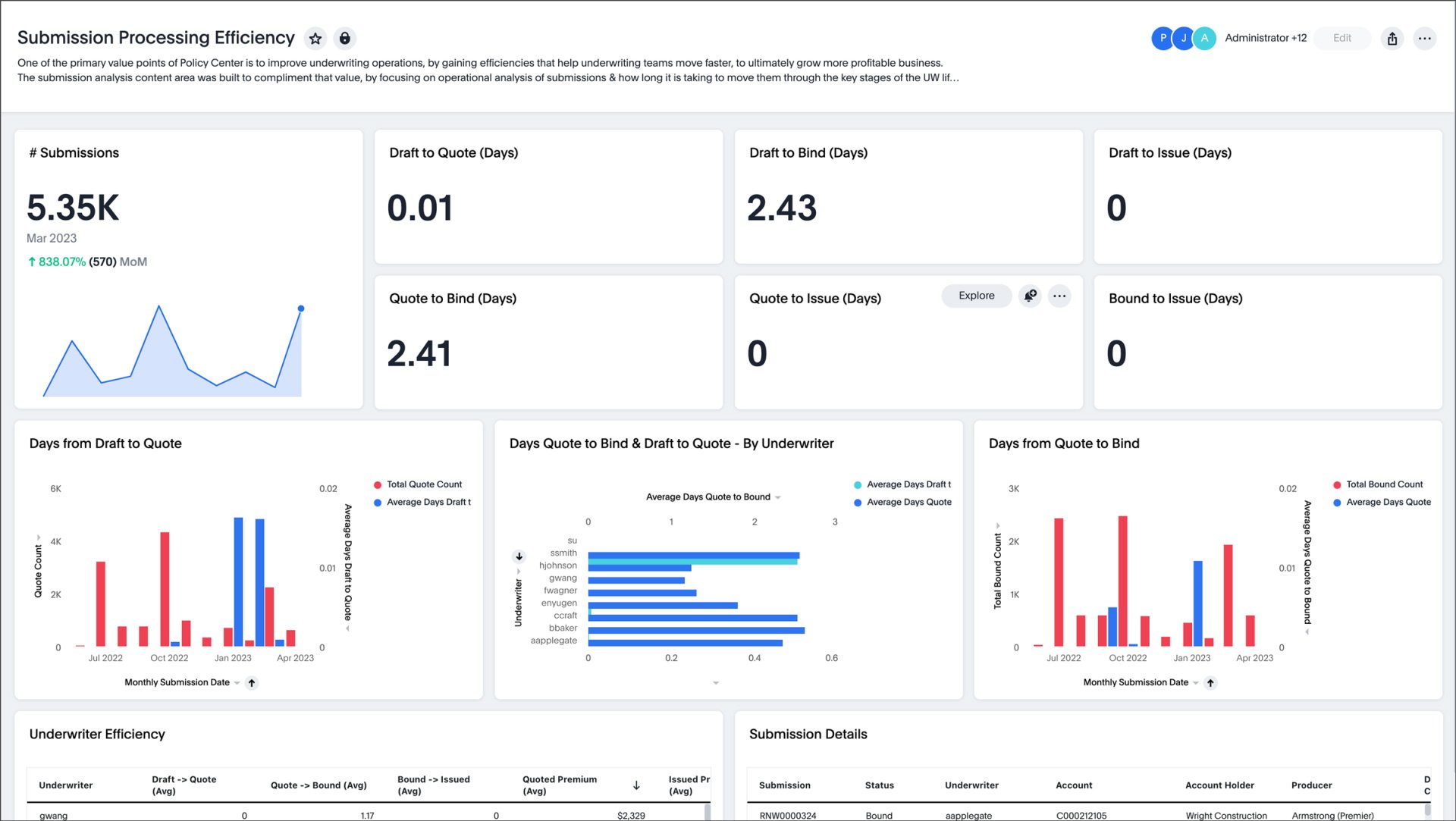
Task: Click Explore on Quote to Issue card
Action: click(x=977, y=296)
